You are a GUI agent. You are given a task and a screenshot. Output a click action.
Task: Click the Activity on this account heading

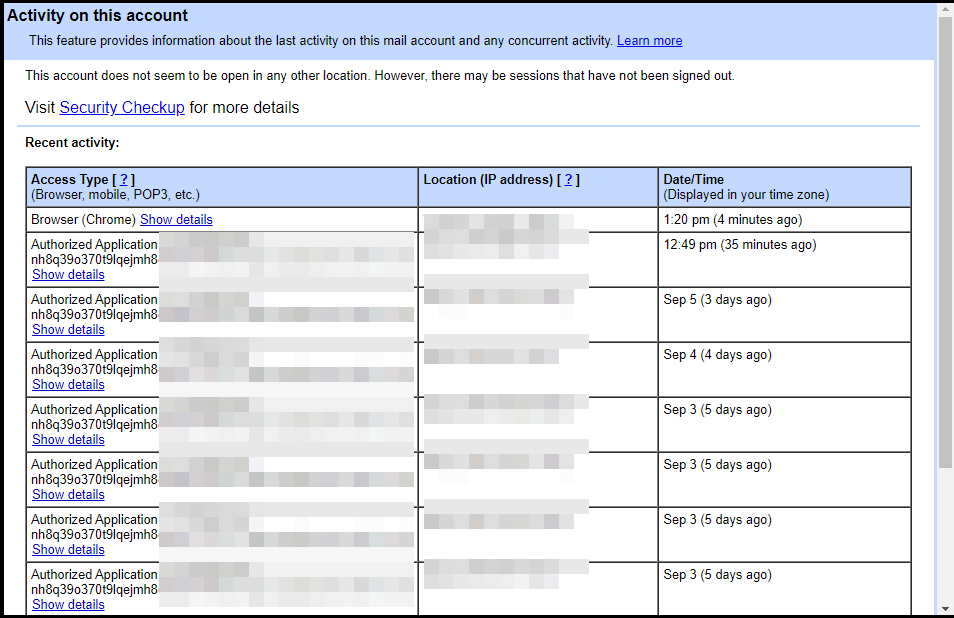click(x=98, y=16)
